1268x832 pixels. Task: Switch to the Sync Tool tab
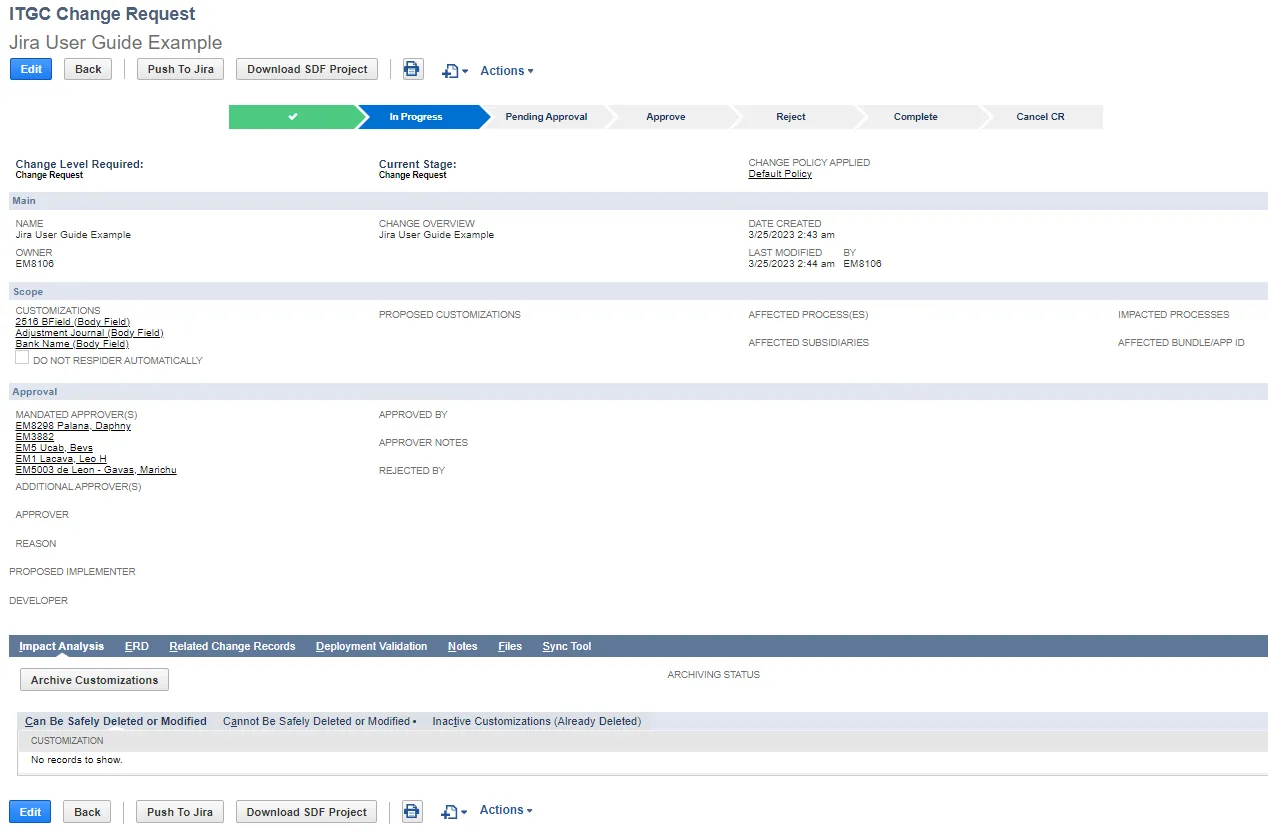click(x=567, y=646)
